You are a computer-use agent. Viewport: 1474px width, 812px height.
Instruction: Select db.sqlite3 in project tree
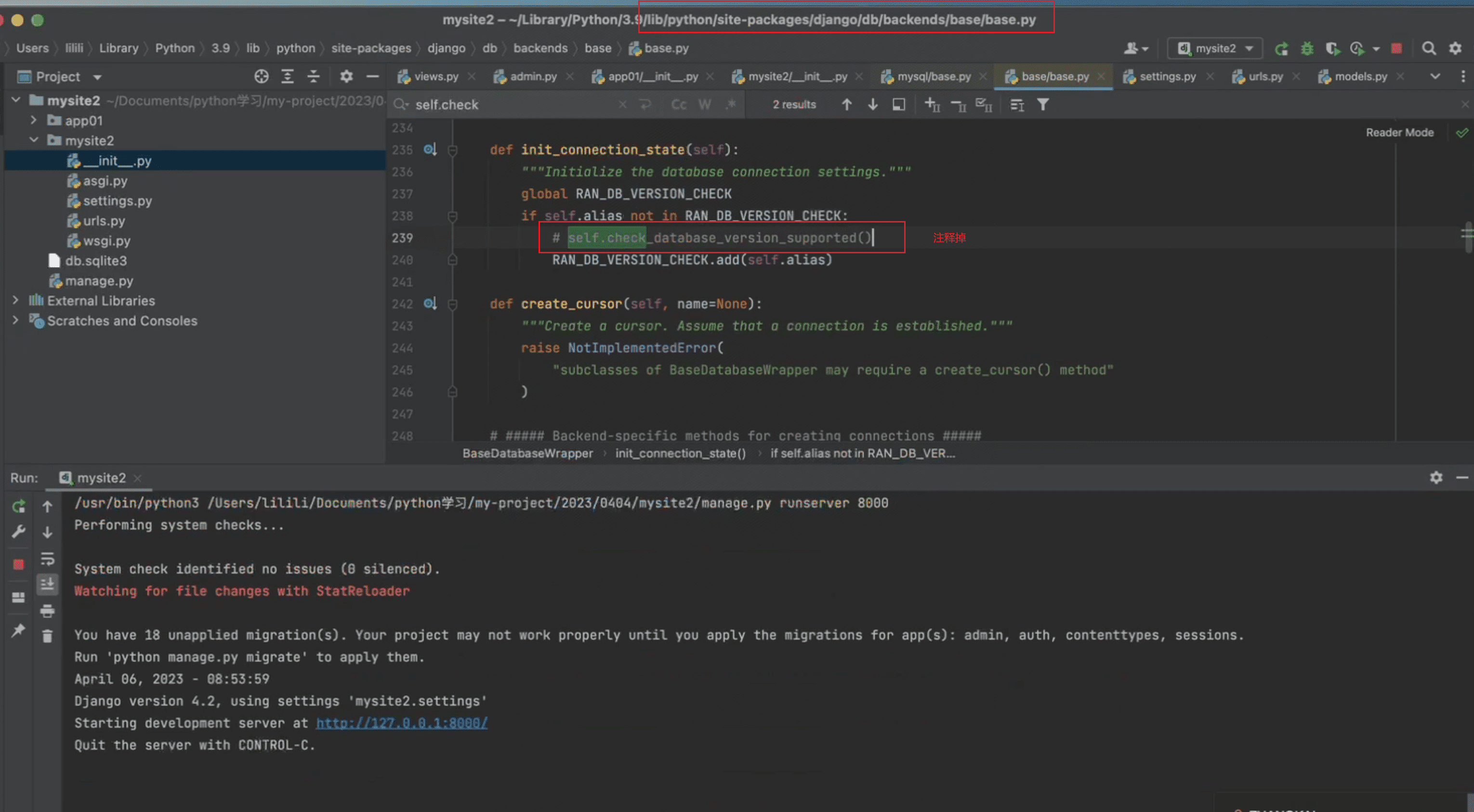click(95, 261)
